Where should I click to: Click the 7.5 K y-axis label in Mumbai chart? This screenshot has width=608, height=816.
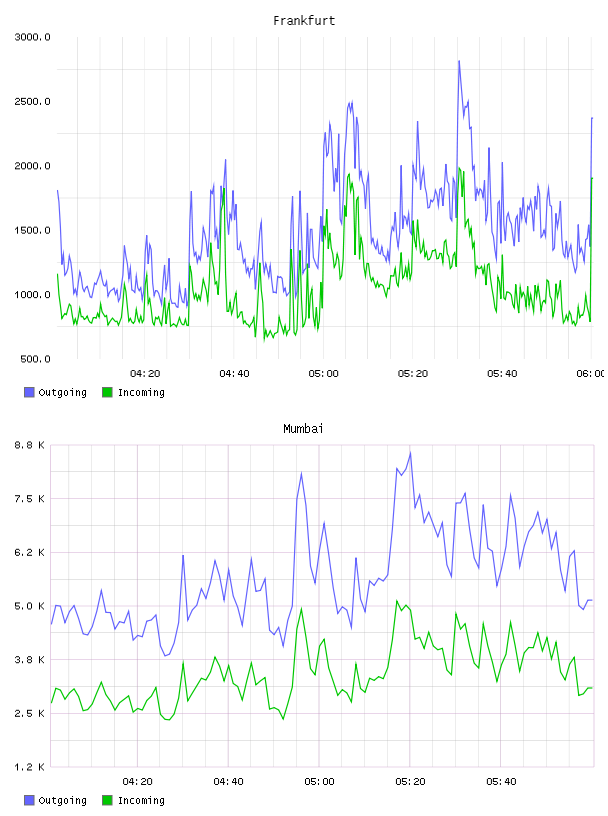pyautogui.click(x=30, y=499)
